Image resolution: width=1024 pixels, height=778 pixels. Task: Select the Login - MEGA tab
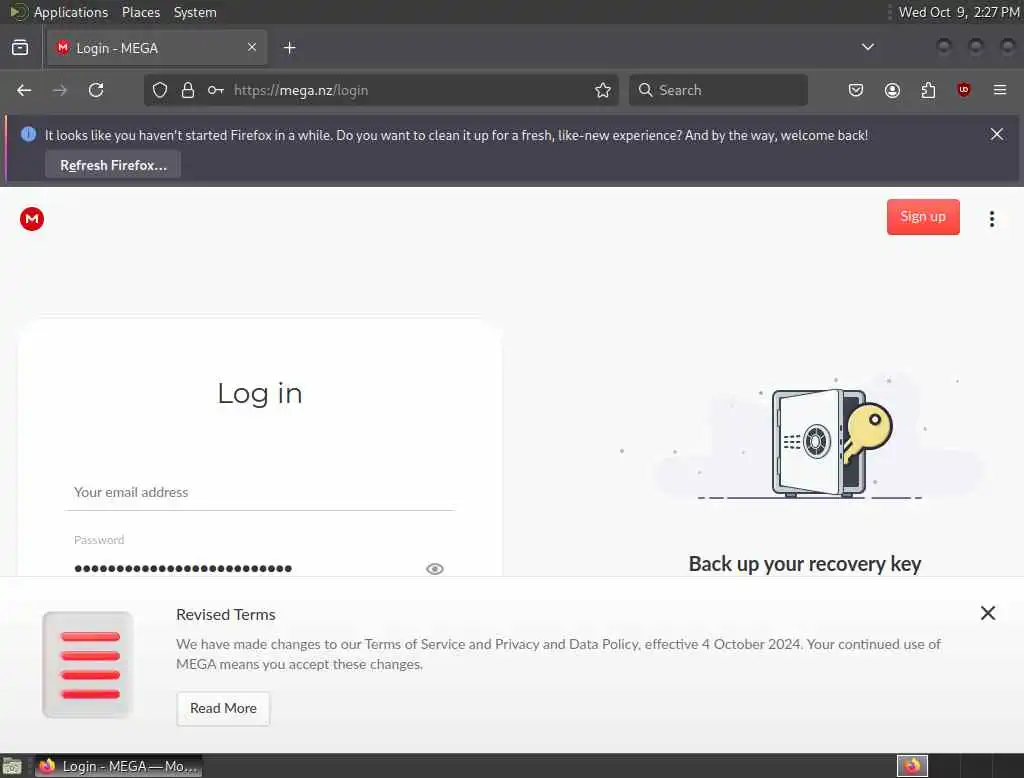[157, 48]
